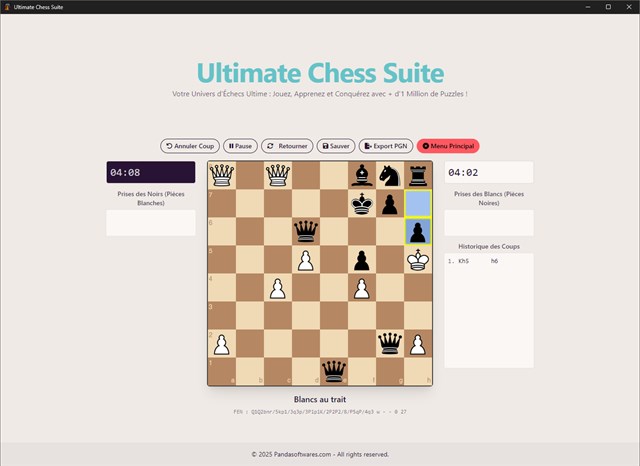640x466 pixels.
Task: Maximize the Ultimate Chess Suite window
Action: [x=608, y=7]
